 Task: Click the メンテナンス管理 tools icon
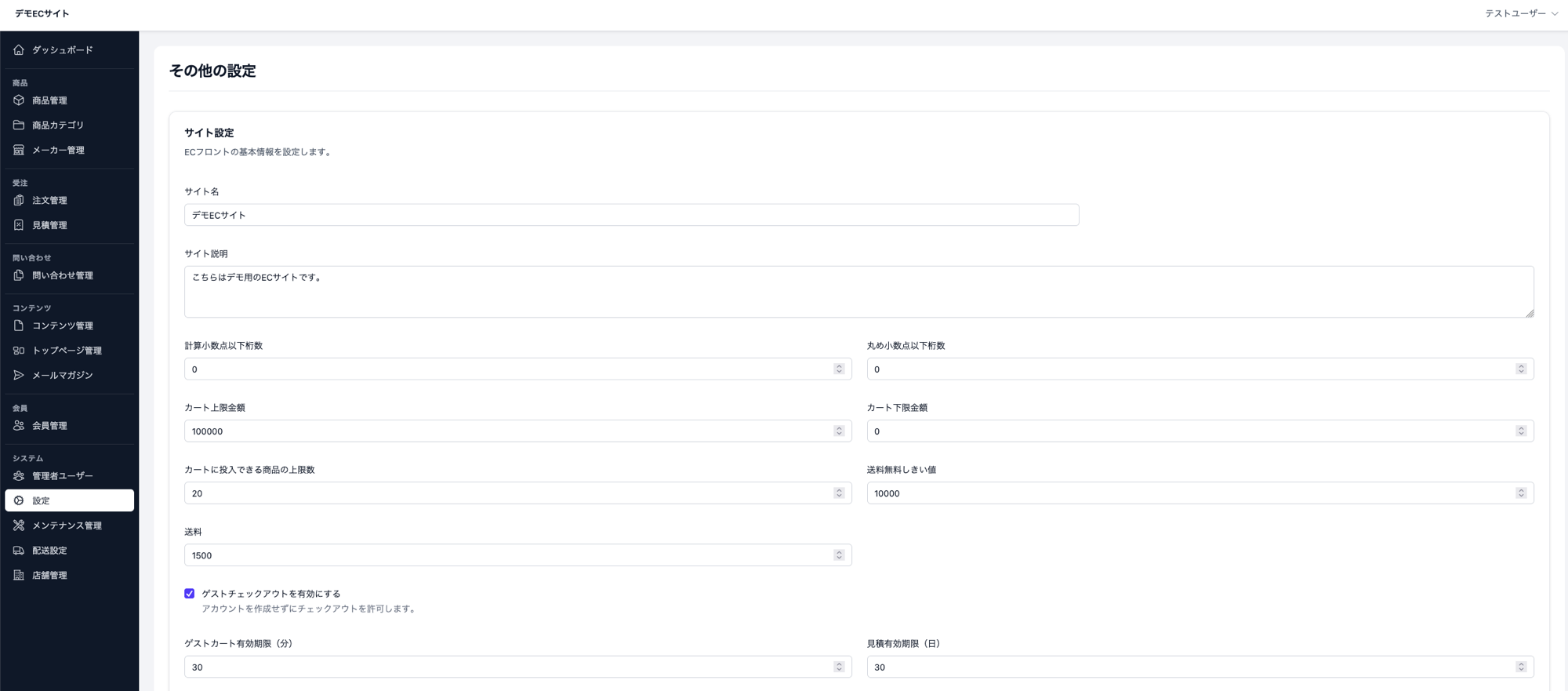[19, 526]
